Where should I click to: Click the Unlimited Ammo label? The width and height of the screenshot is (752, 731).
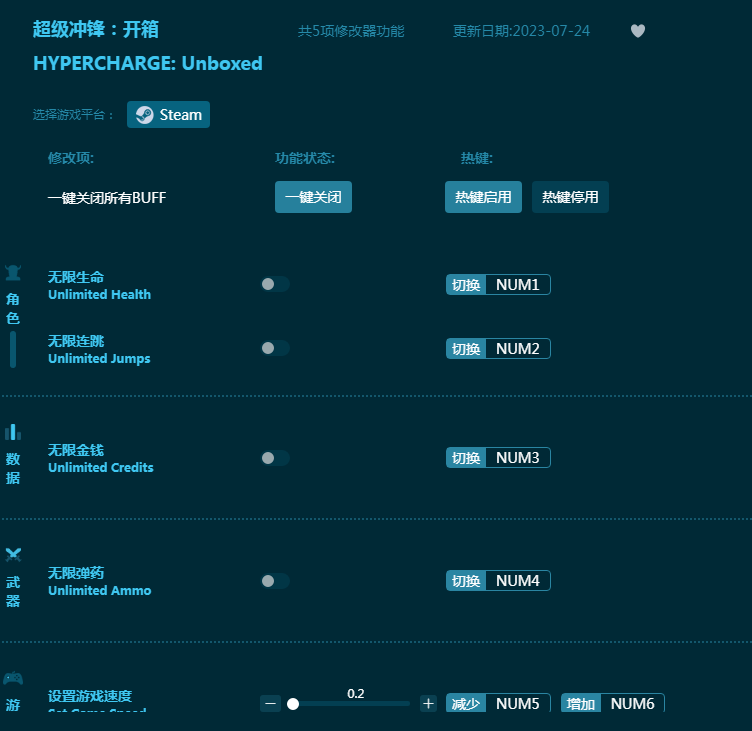pos(100,590)
